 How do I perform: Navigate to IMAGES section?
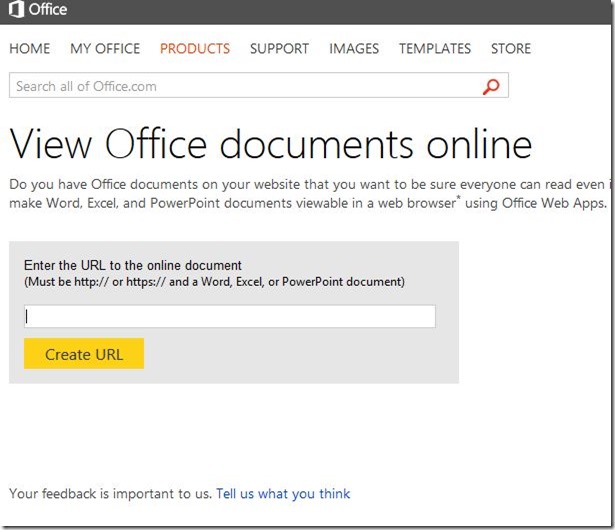[354, 49]
